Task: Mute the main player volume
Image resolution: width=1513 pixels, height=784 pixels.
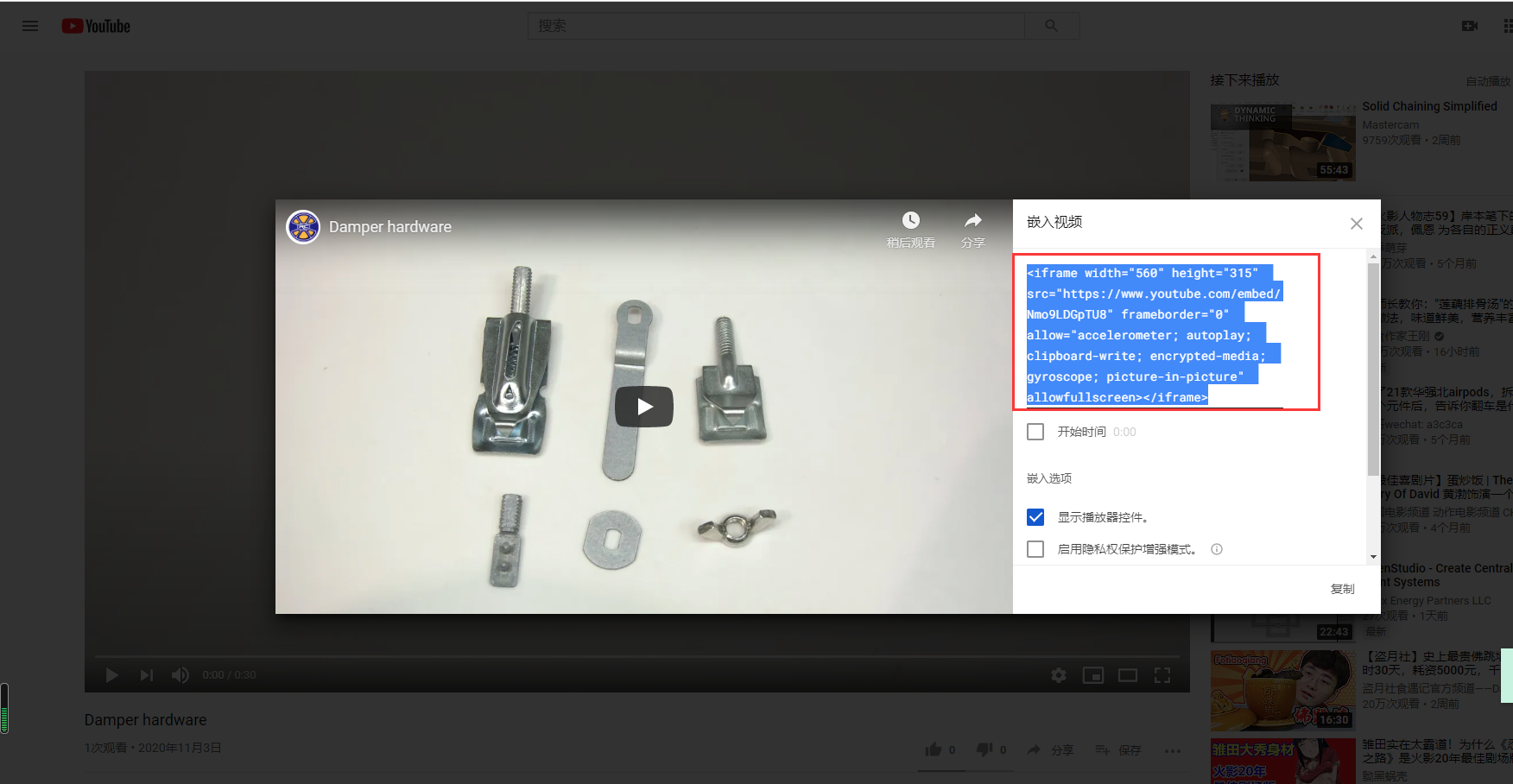Action: coord(180,675)
